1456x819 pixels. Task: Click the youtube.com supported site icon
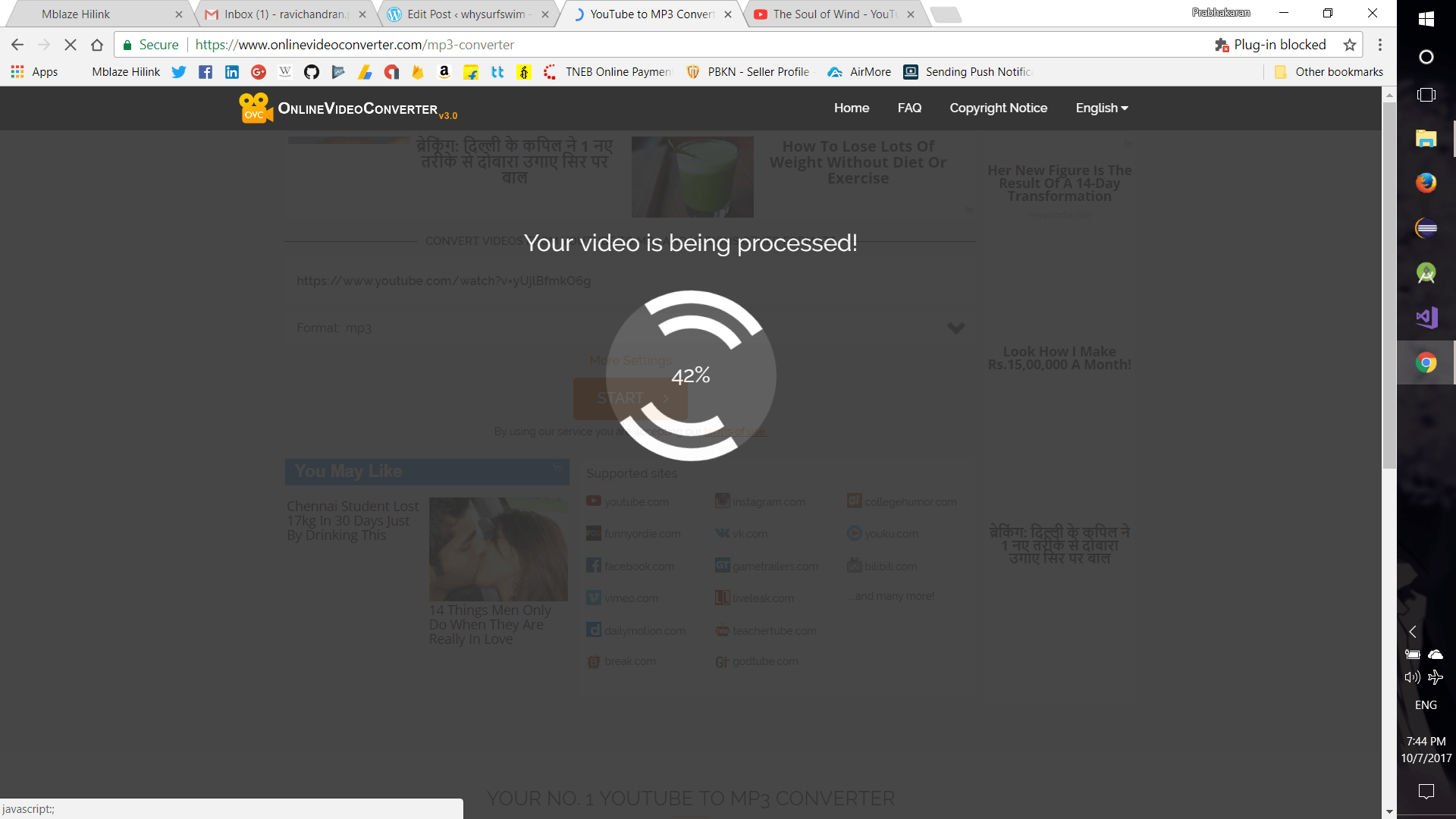(x=594, y=501)
